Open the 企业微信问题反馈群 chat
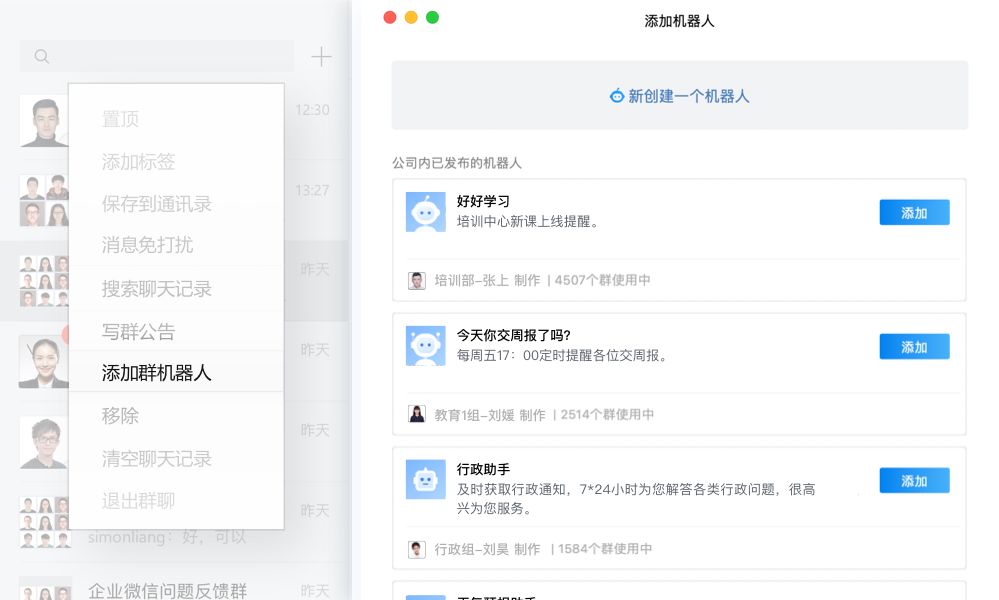Viewport: 999px width, 600px height. point(167,590)
